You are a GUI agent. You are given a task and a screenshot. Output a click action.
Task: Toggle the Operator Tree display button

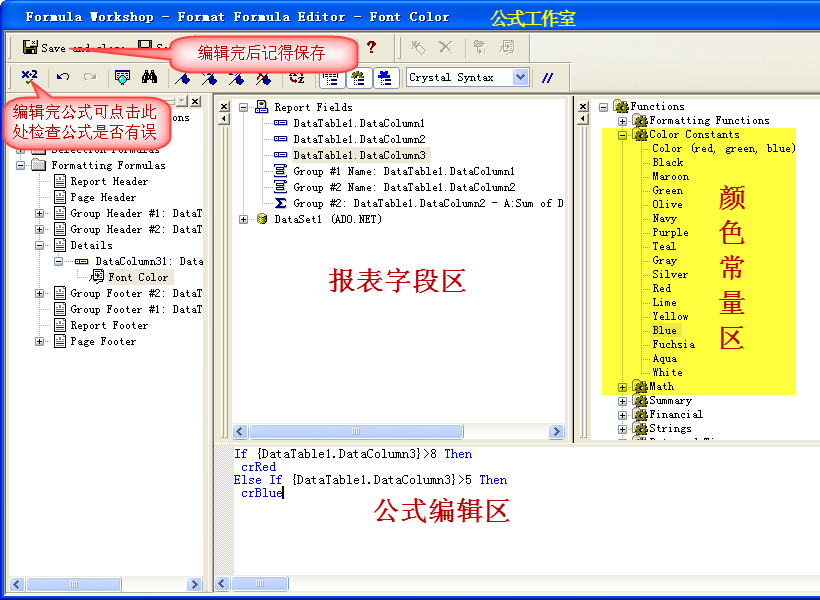point(385,78)
